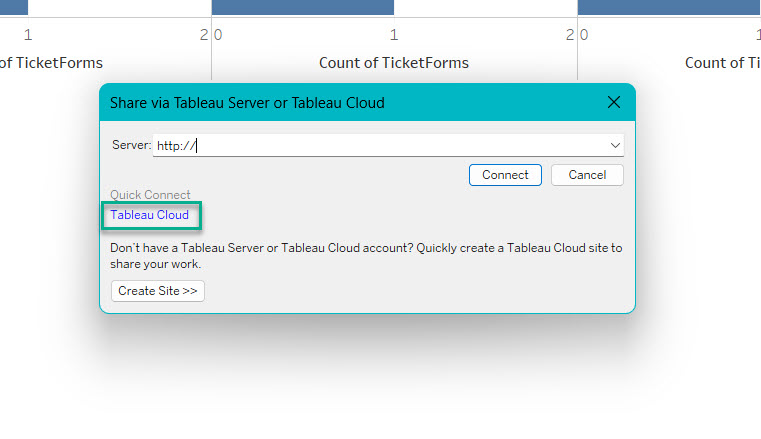
Task: Select the middle 'Count of TicketForms' axis title
Action: pos(393,63)
